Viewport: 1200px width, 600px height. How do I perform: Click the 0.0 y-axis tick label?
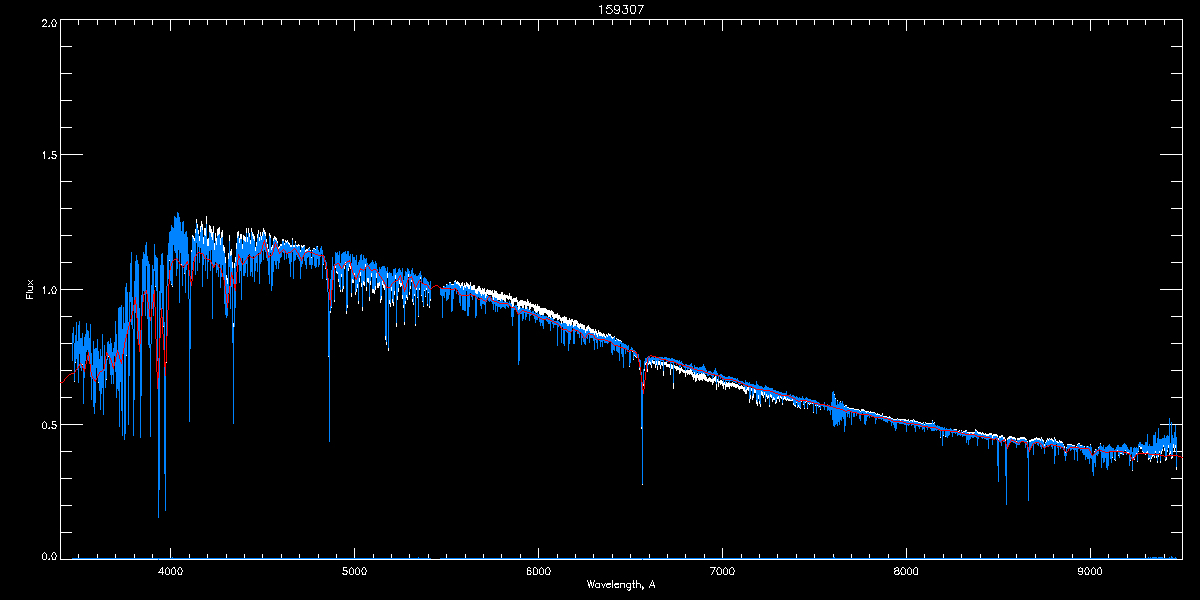coord(49,554)
